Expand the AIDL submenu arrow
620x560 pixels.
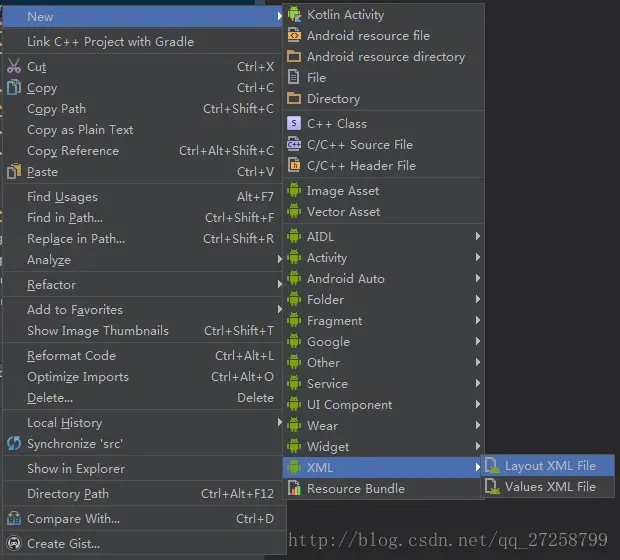(x=478, y=236)
